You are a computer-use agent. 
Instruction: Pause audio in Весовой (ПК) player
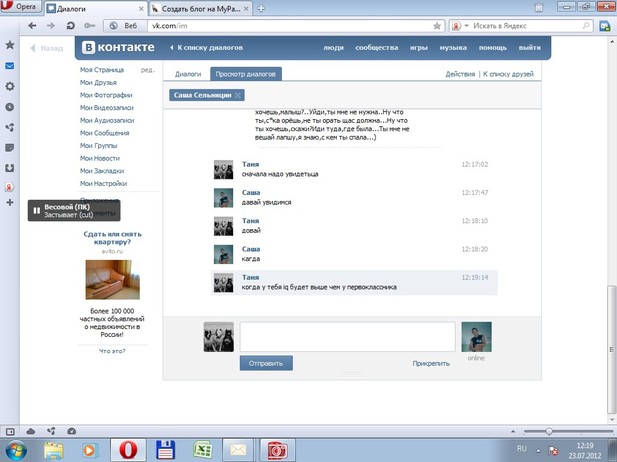(x=37, y=211)
